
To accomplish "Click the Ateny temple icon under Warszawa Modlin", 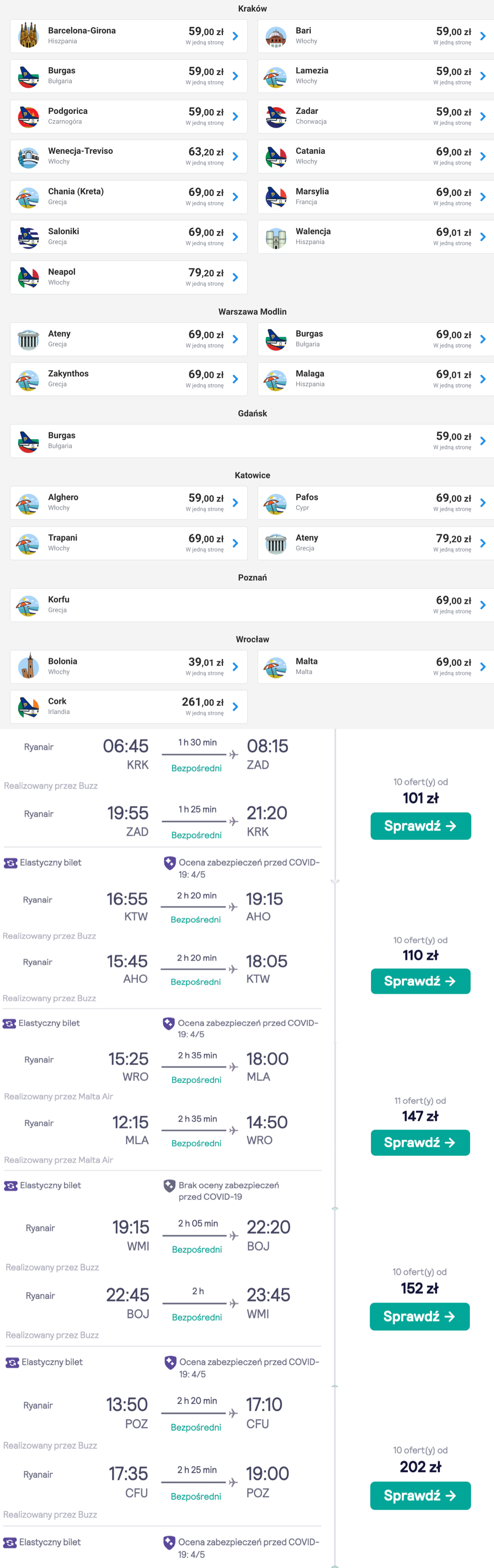I will [28, 340].
